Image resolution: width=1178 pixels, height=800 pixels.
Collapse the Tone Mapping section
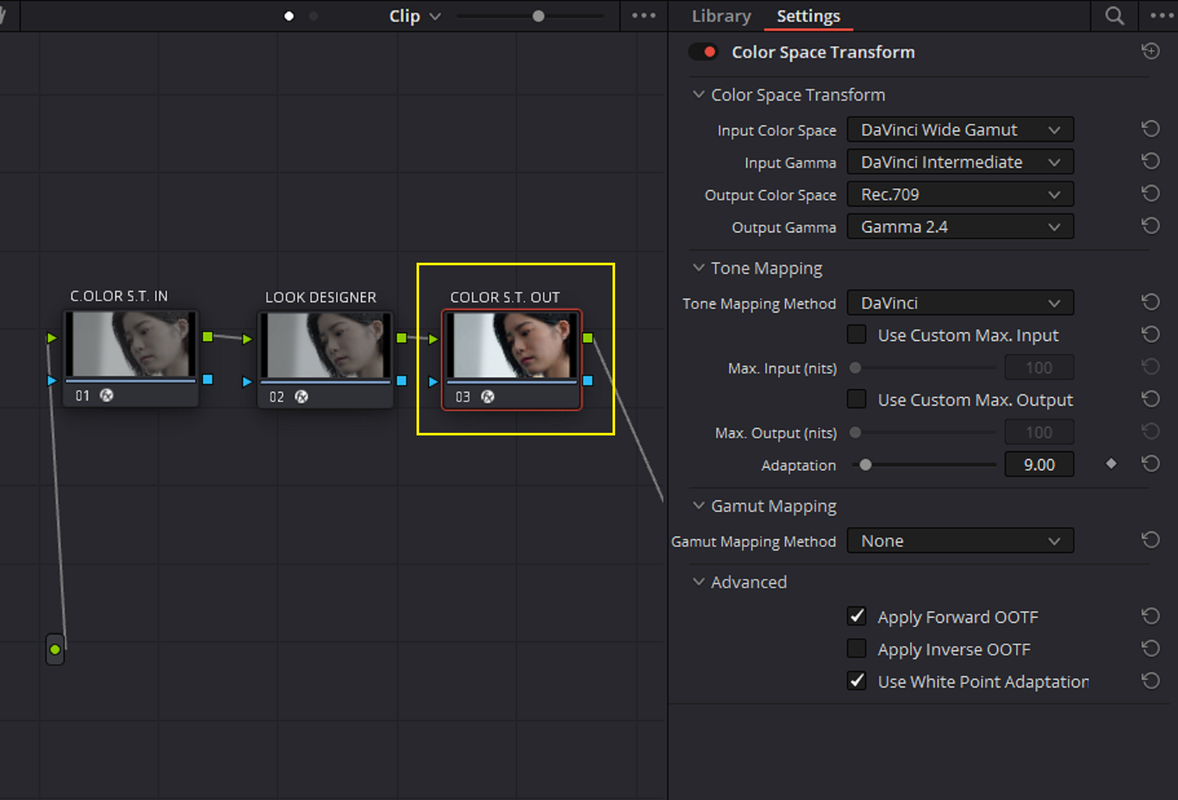699,268
